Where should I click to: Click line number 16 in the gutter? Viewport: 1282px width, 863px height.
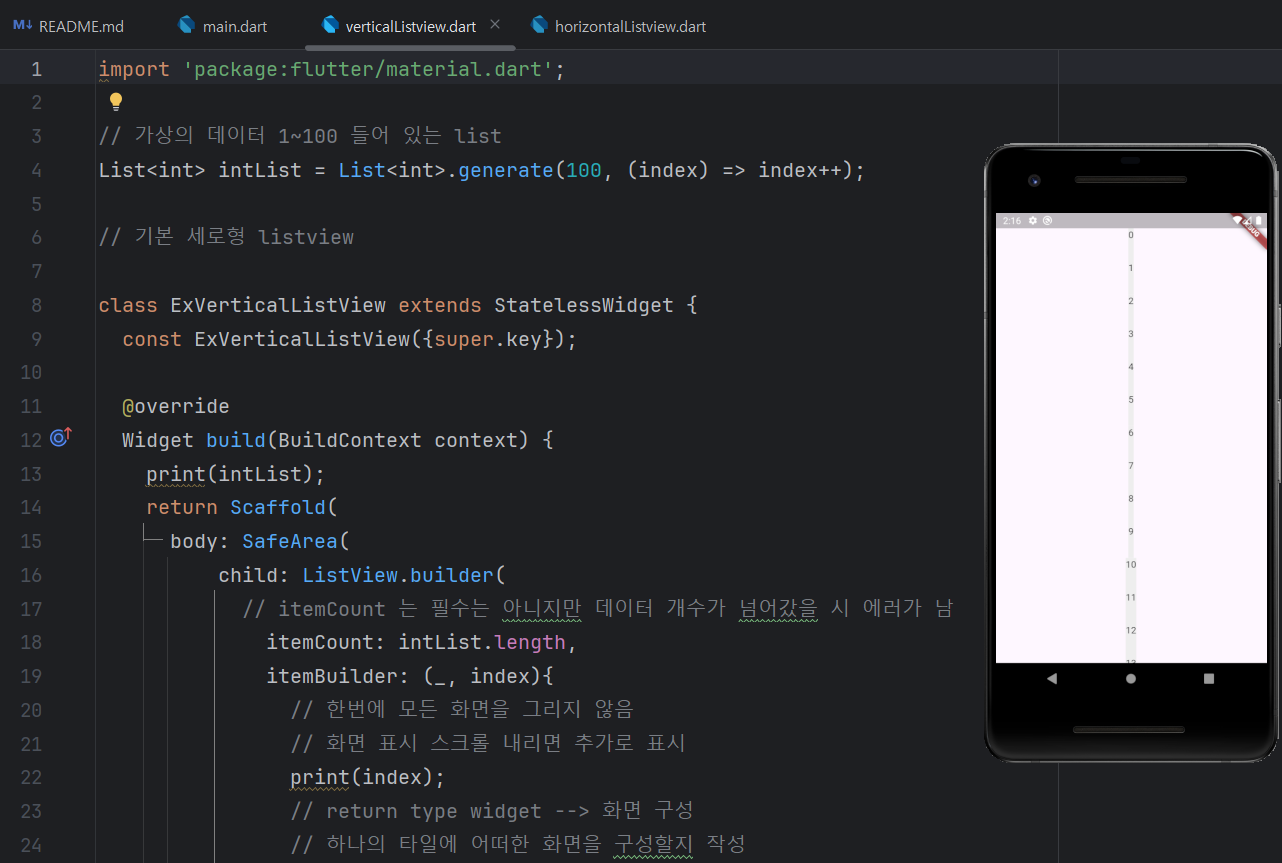pos(31,575)
